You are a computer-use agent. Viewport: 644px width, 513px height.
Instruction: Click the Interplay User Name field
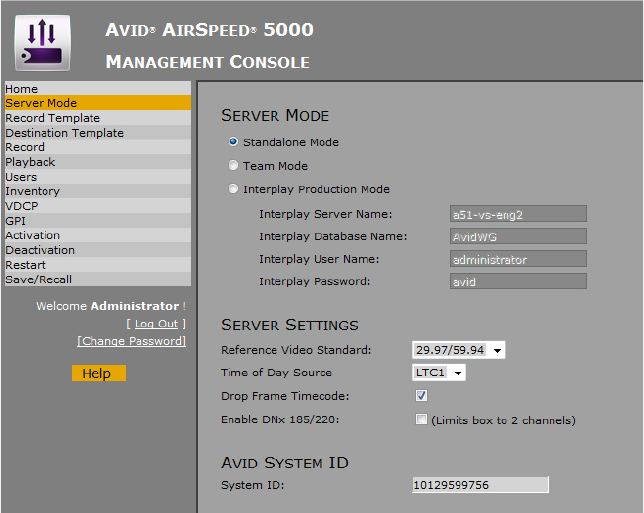[518, 259]
